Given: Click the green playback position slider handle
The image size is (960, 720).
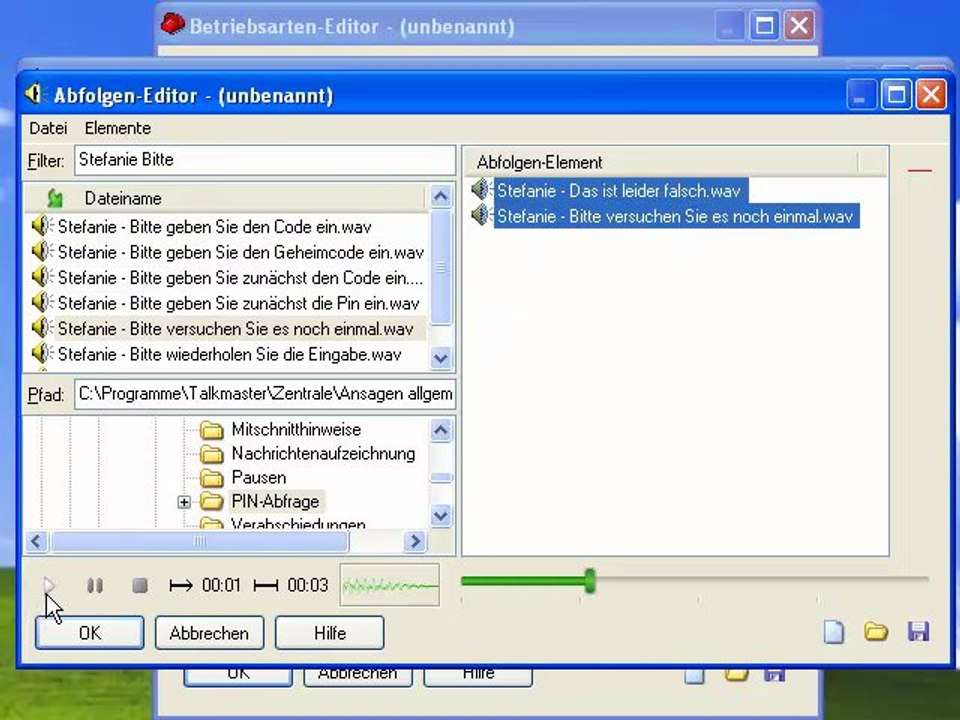Looking at the screenshot, I should point(590,581).
